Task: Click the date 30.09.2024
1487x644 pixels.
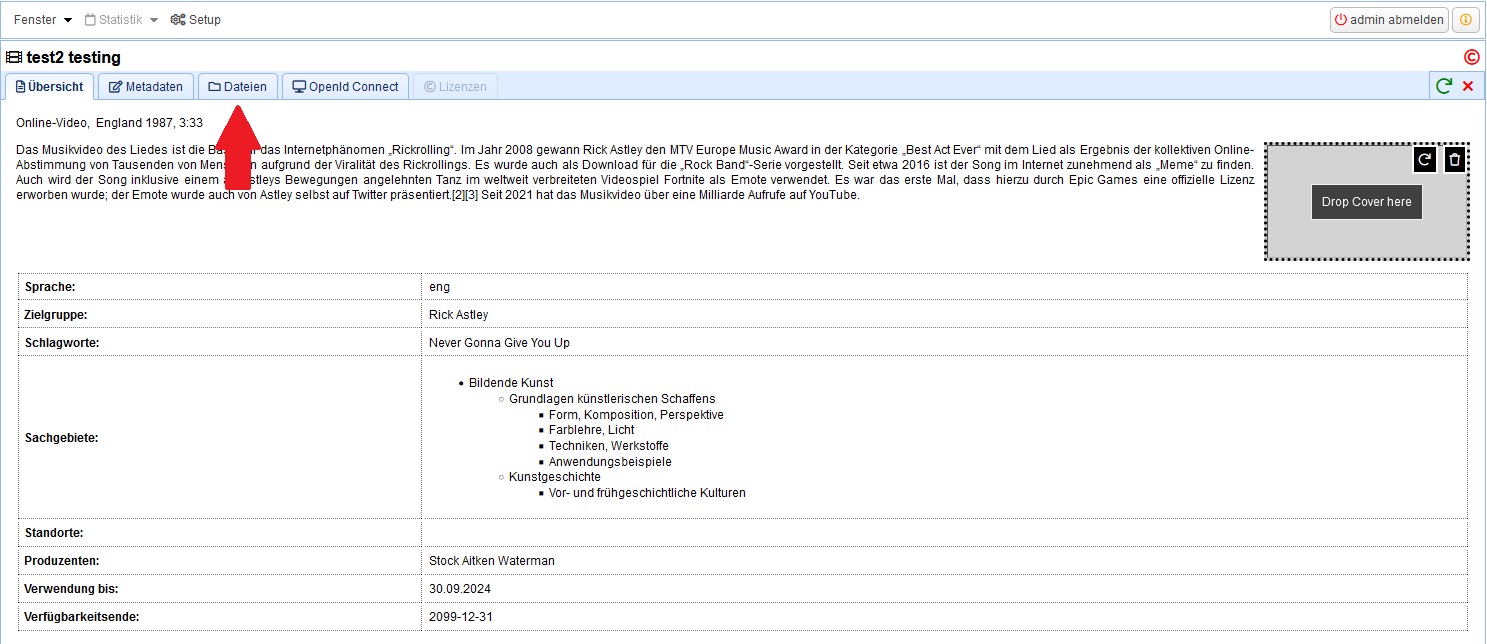Action: pyautogui.click(x=460, y=589)
